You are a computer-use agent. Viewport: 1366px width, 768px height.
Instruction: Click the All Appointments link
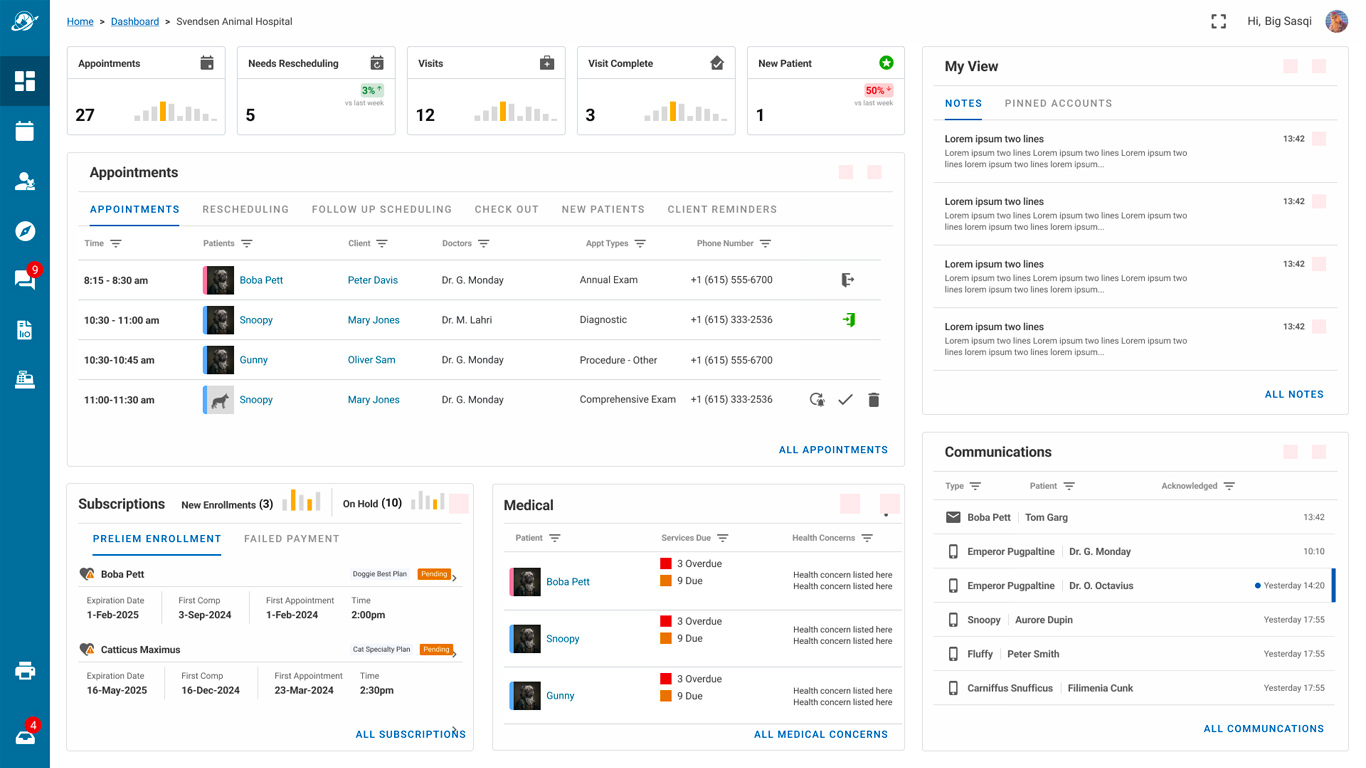(x=833, y=450)
